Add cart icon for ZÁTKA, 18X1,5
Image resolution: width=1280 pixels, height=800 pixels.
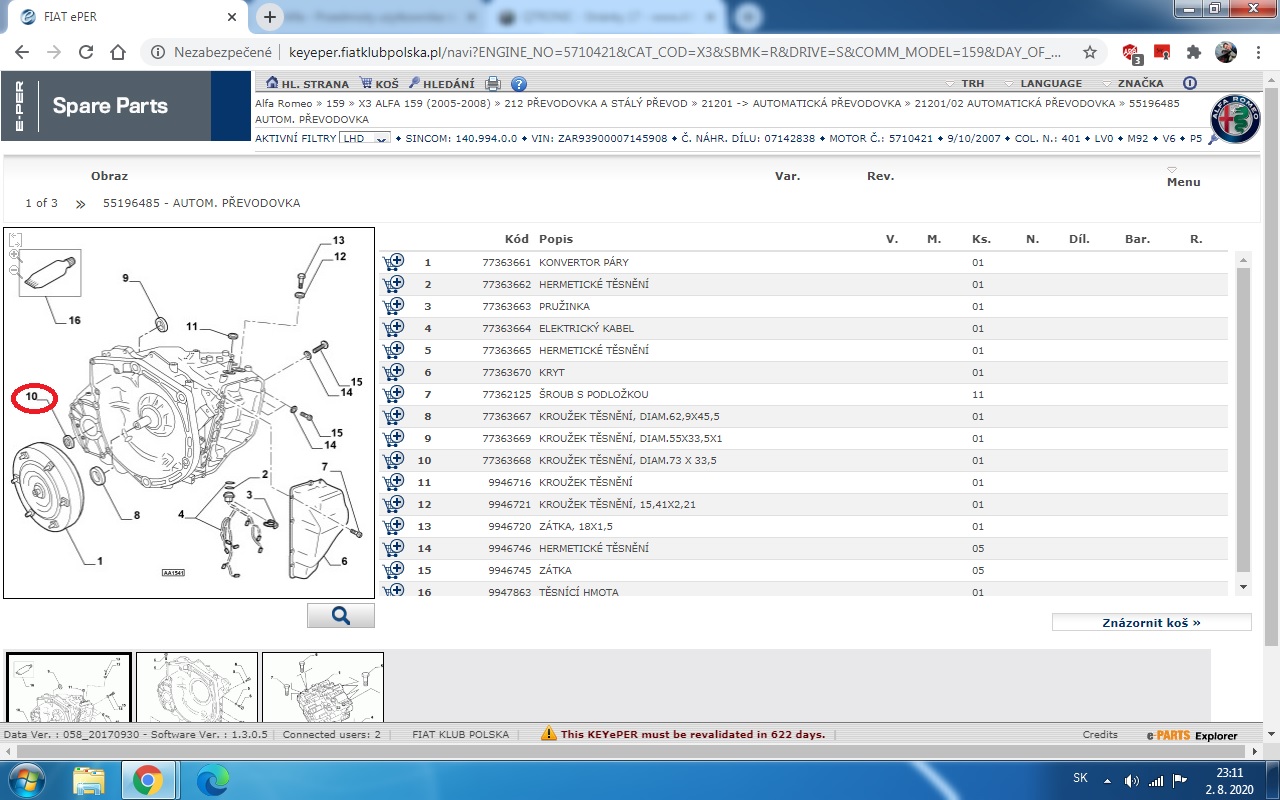(x=393, y=526)
